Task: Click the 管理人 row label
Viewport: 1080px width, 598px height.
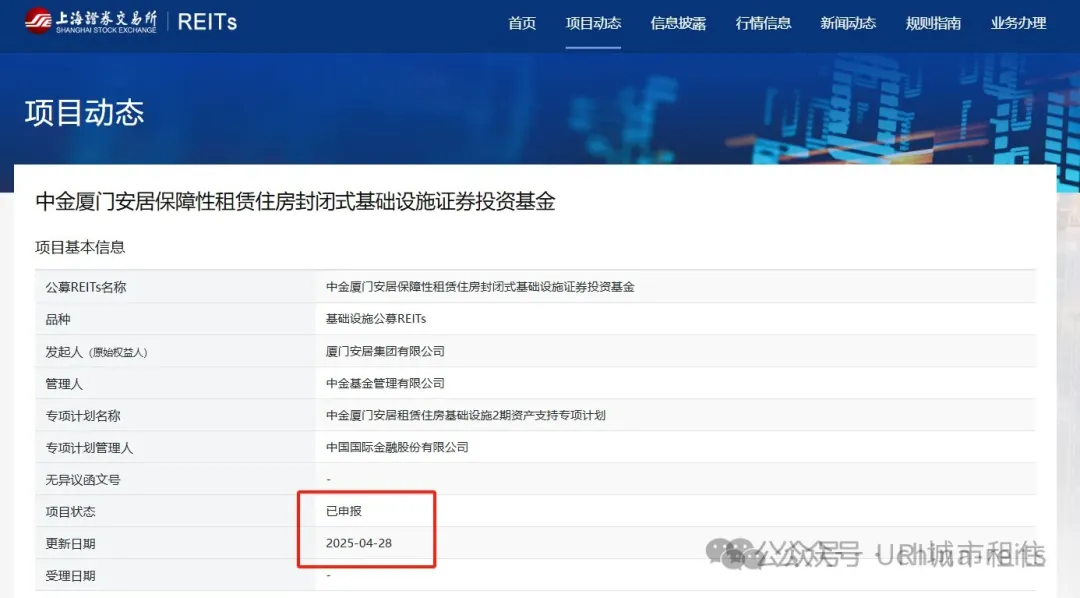Action: [64, 384]
